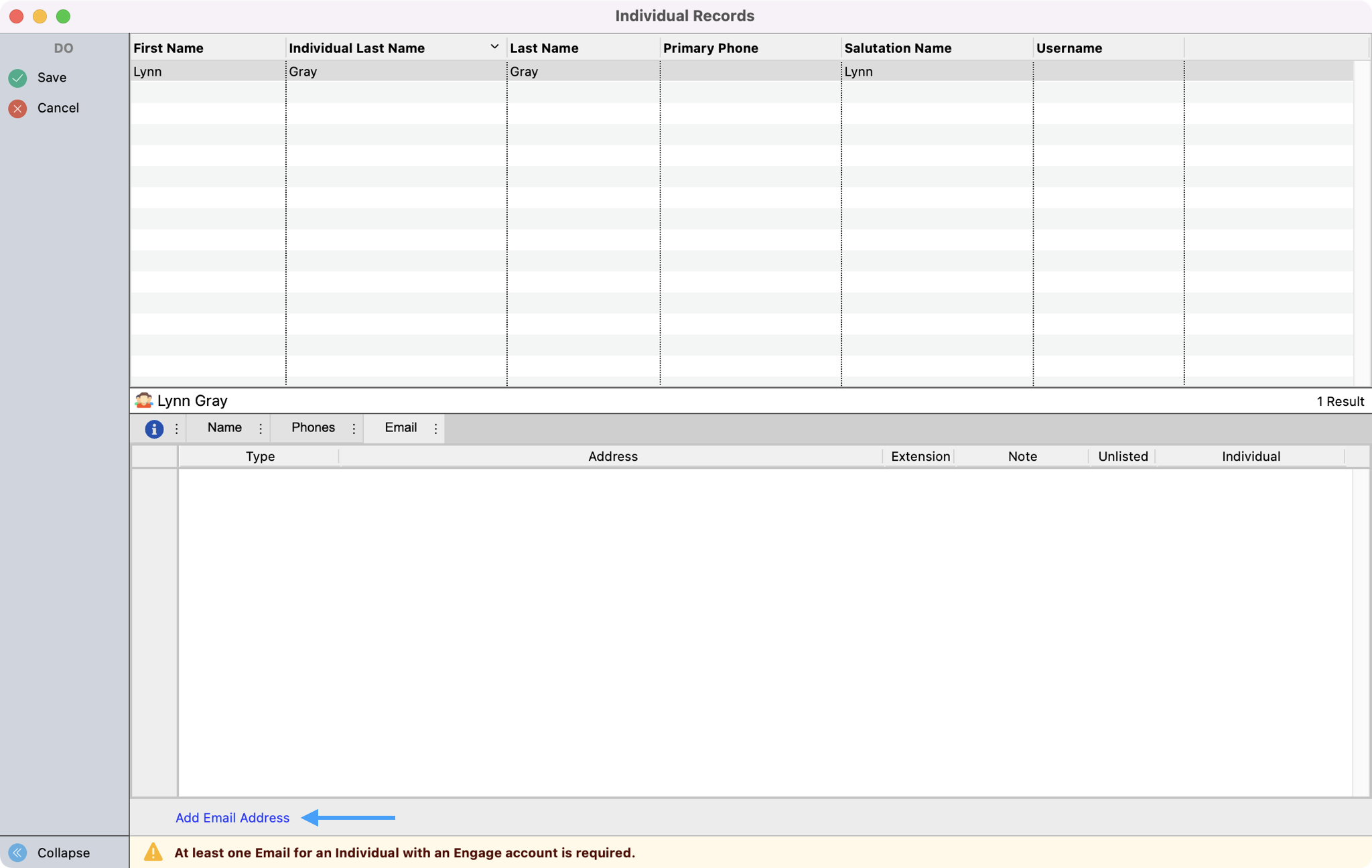
Task: Switch to the Name tab
Action: (224, 428)
